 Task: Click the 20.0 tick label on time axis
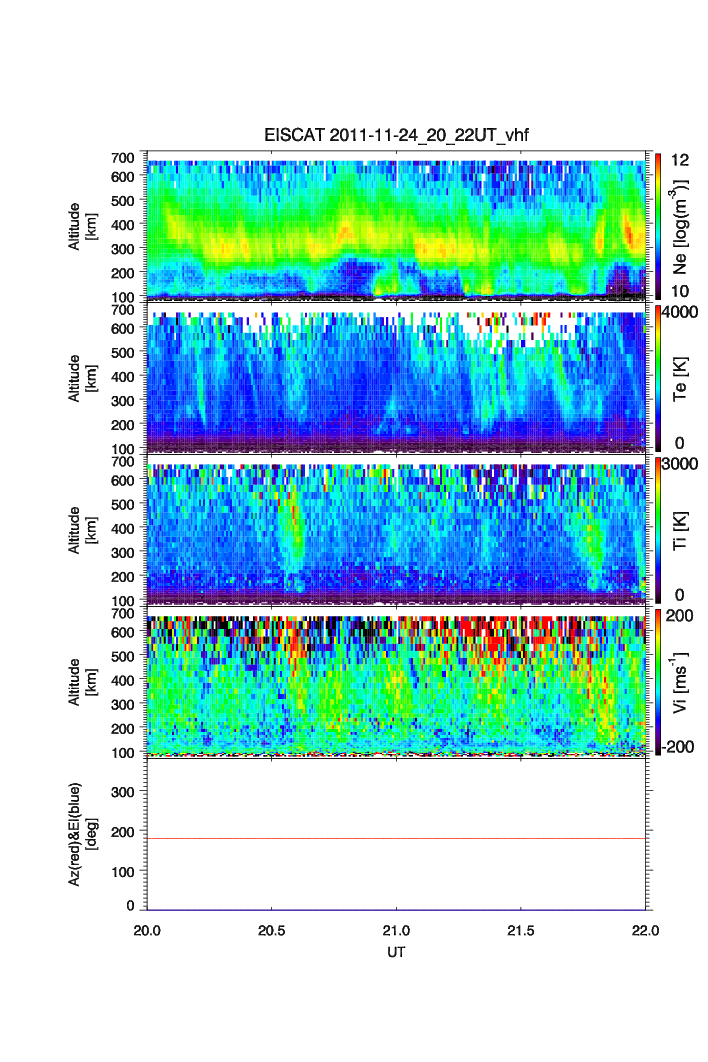147,931
